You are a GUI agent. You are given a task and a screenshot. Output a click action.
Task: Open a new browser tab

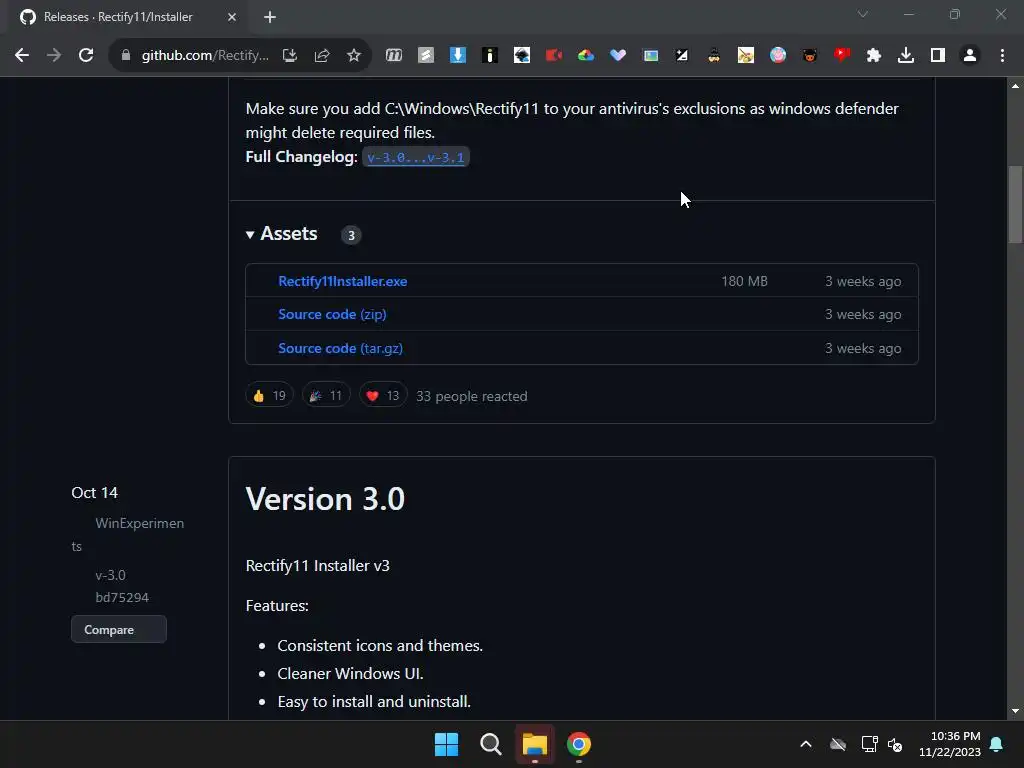pos(270,18)
